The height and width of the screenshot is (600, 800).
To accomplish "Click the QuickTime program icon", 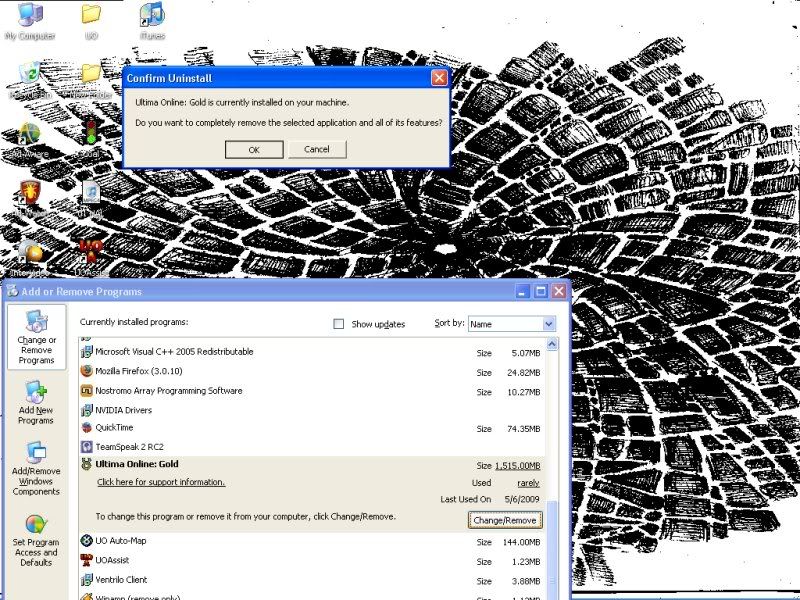I will [87, 428].
